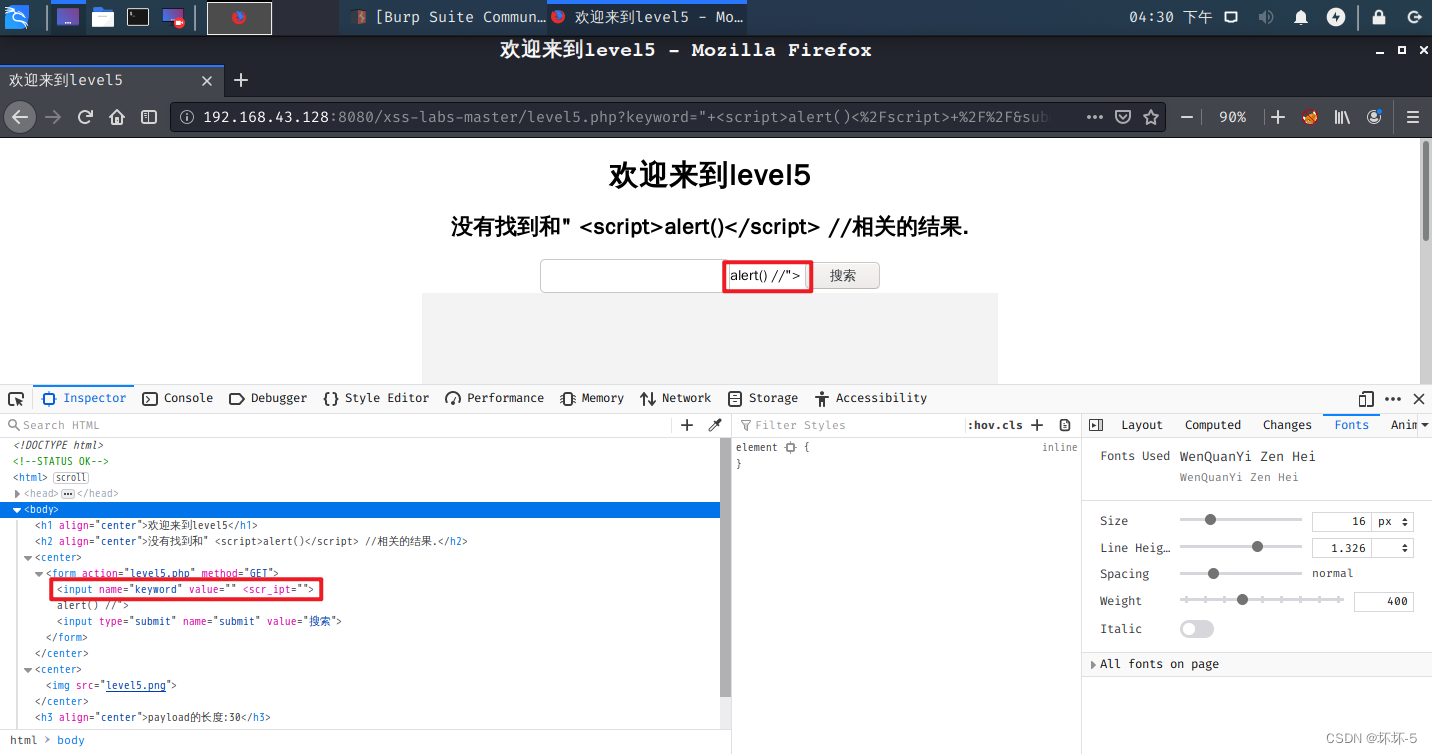Go back to the previous page in Firefox

click(x=20, y=117)
